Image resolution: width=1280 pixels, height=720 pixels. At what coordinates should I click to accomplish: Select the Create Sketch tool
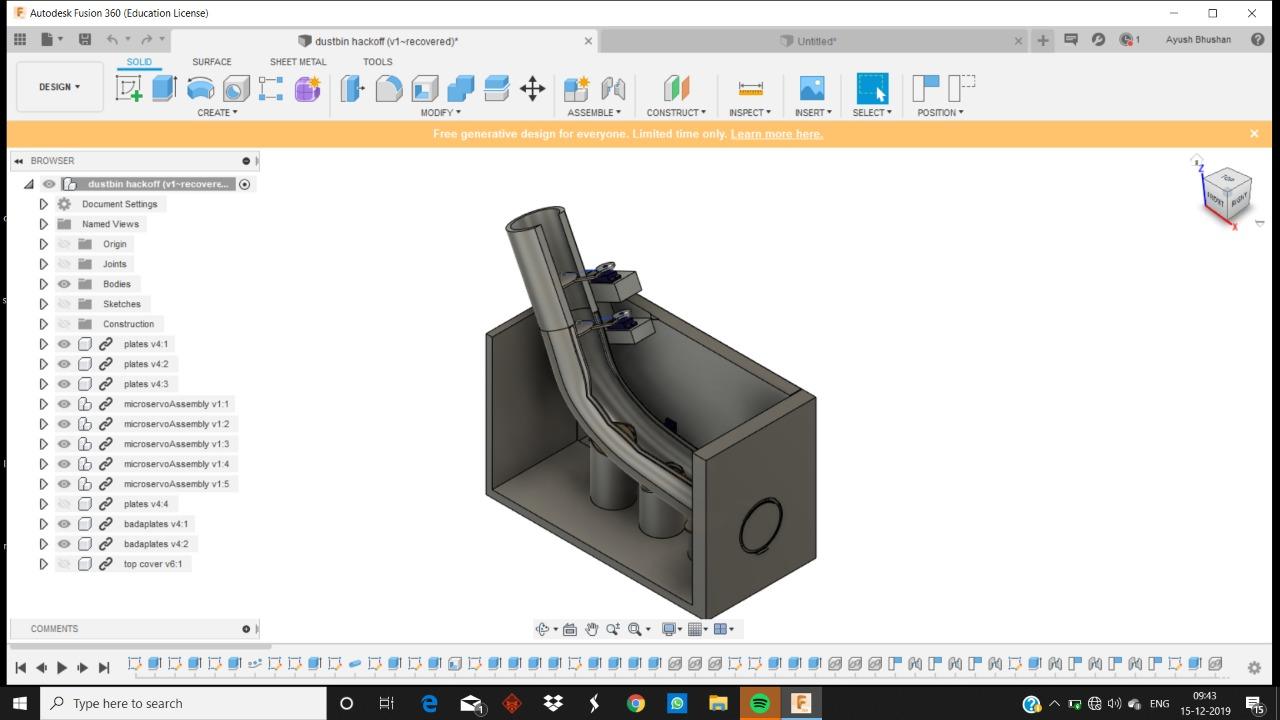[x=129, y=88]
